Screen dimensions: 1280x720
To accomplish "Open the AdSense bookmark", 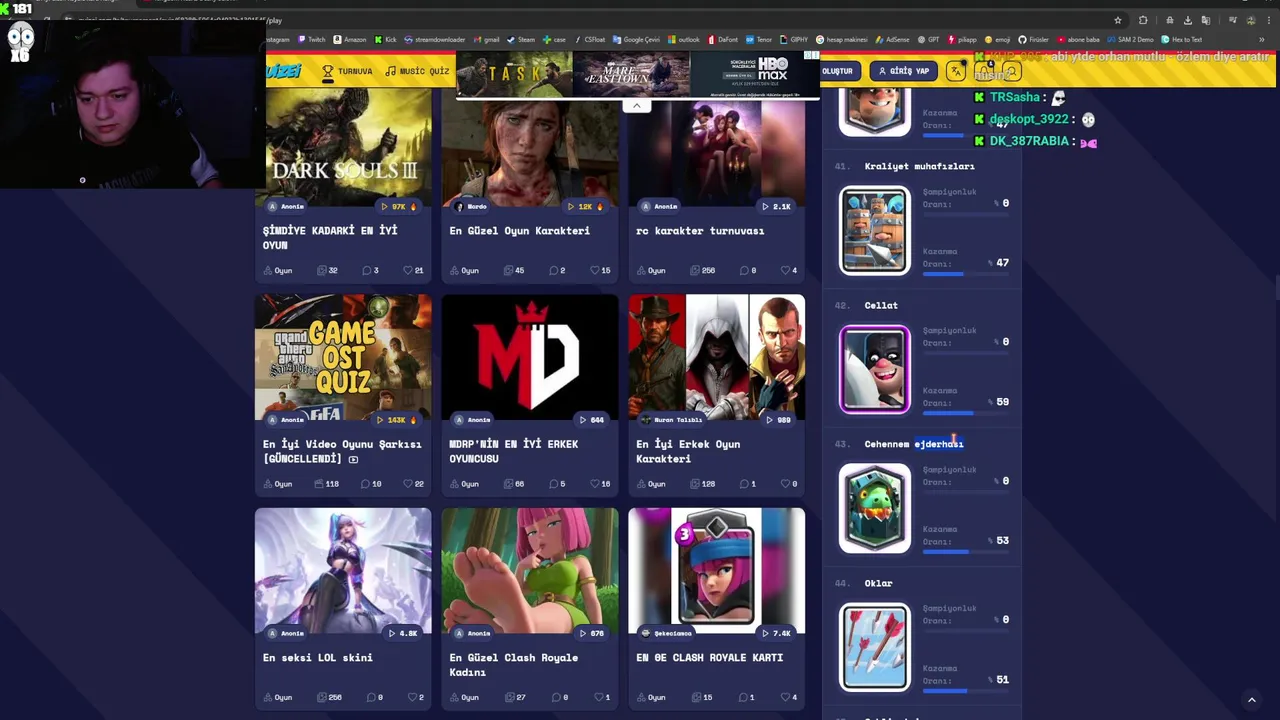I will click(x=892, y=40).
